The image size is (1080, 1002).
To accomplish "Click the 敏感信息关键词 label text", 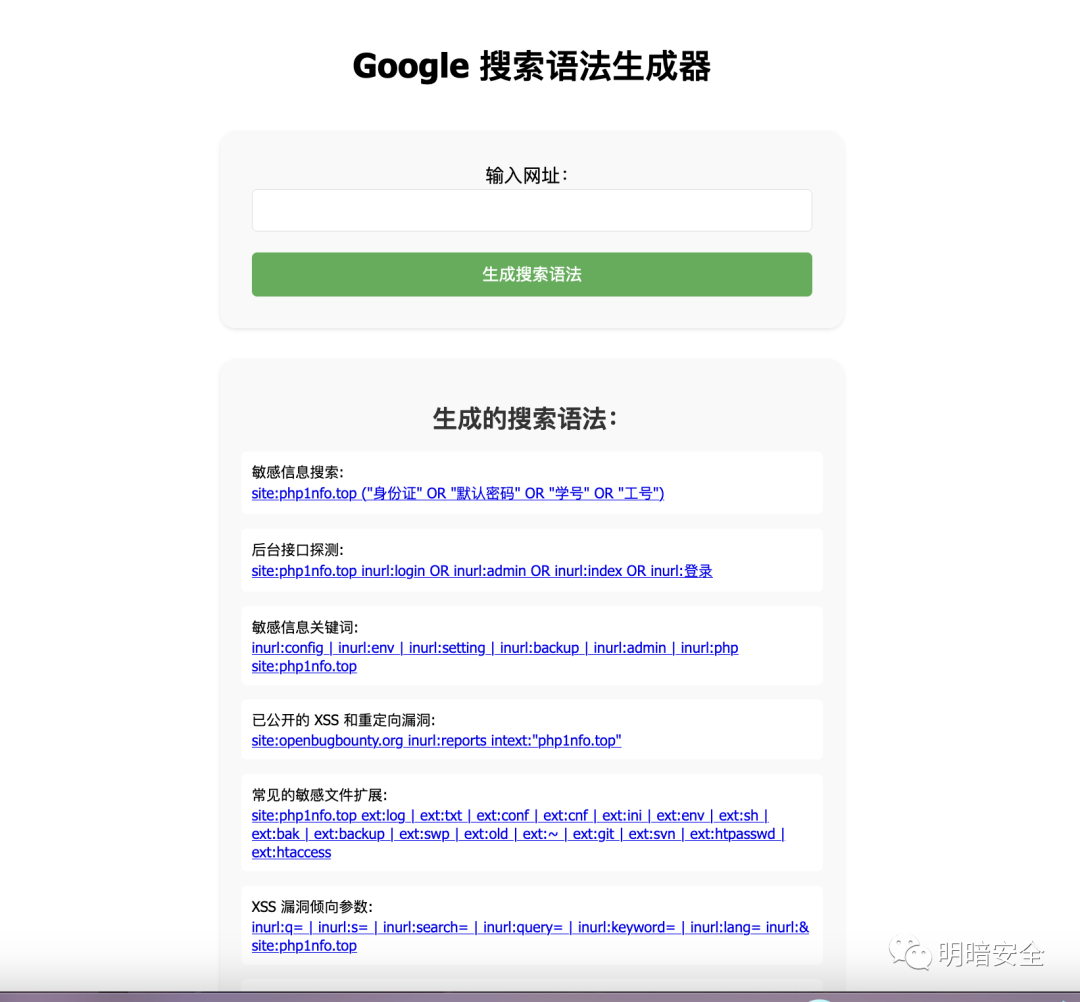I will [x=305, y=627].
